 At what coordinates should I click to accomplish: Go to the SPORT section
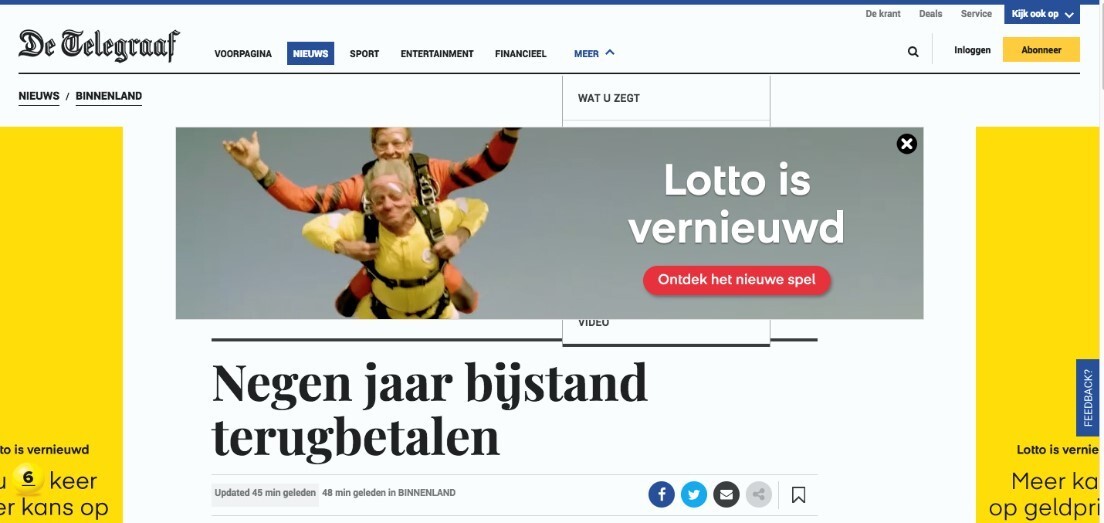pos(364,53)
